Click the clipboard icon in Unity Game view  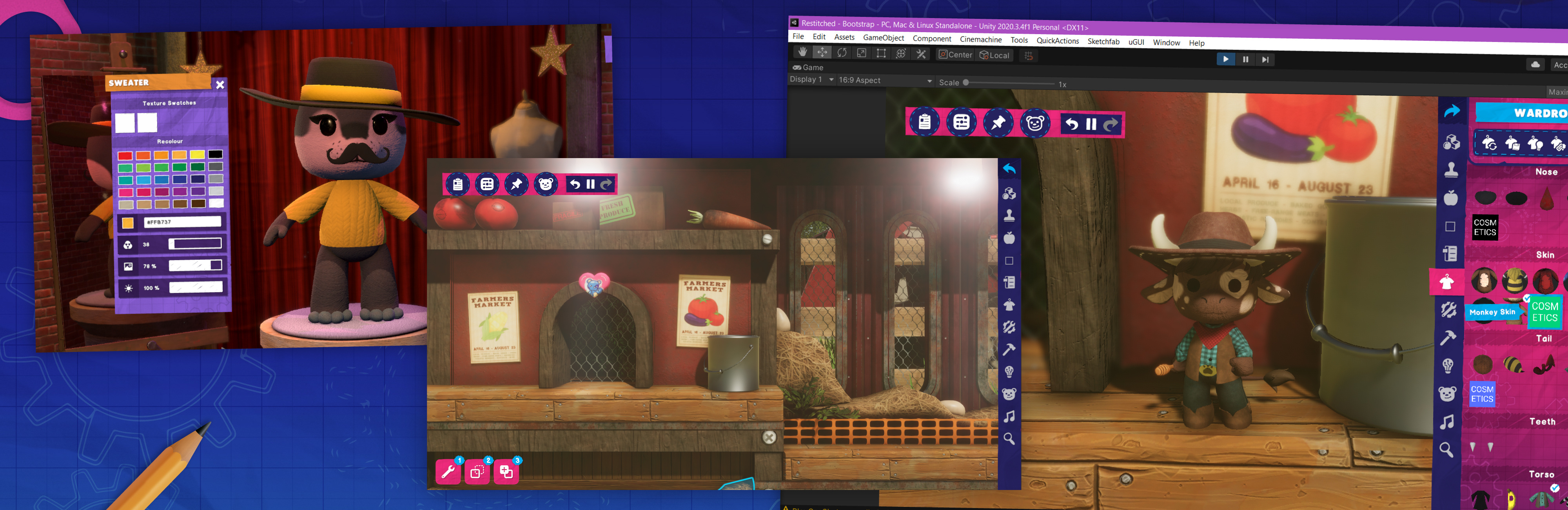(925, 122)
